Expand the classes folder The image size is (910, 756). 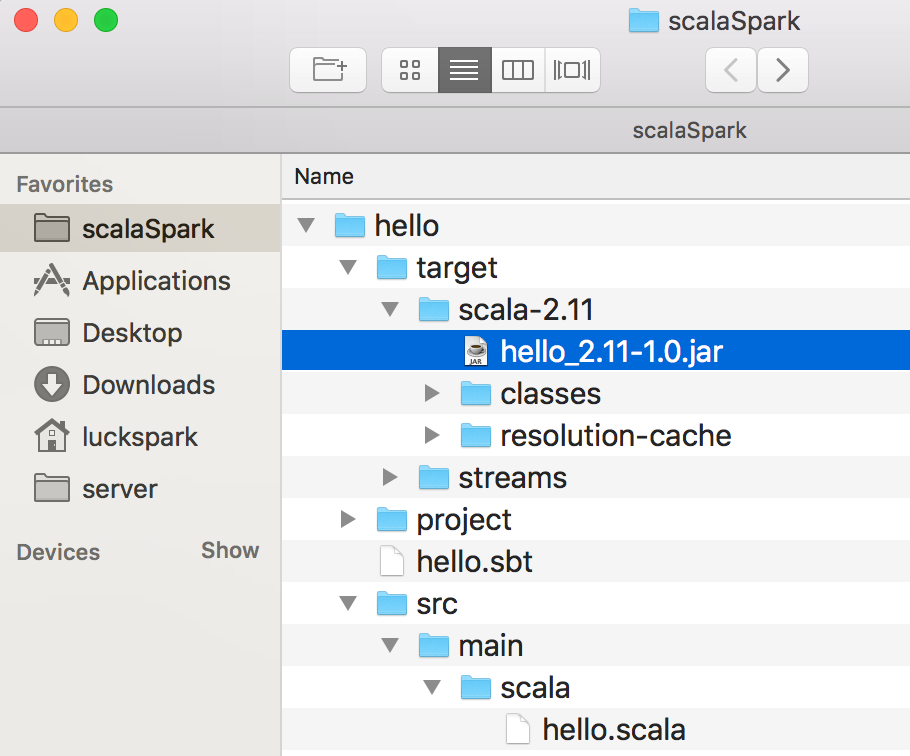[432, 393]
